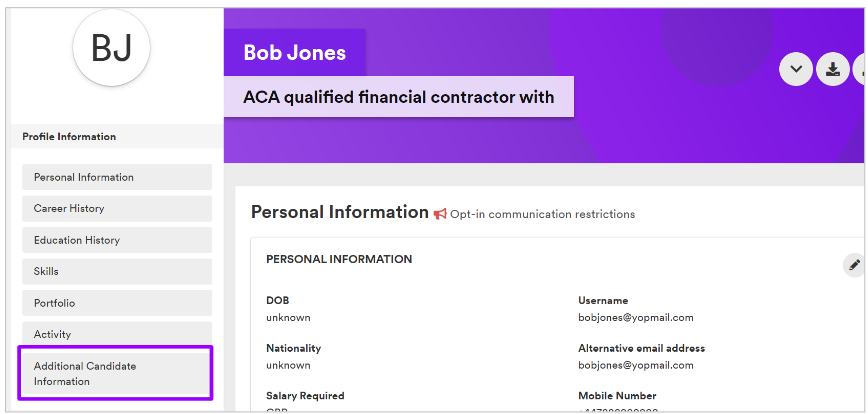Open Personal Information sidebar item
The width and height of the screenshot is (868, 414).
coord(117,177)
